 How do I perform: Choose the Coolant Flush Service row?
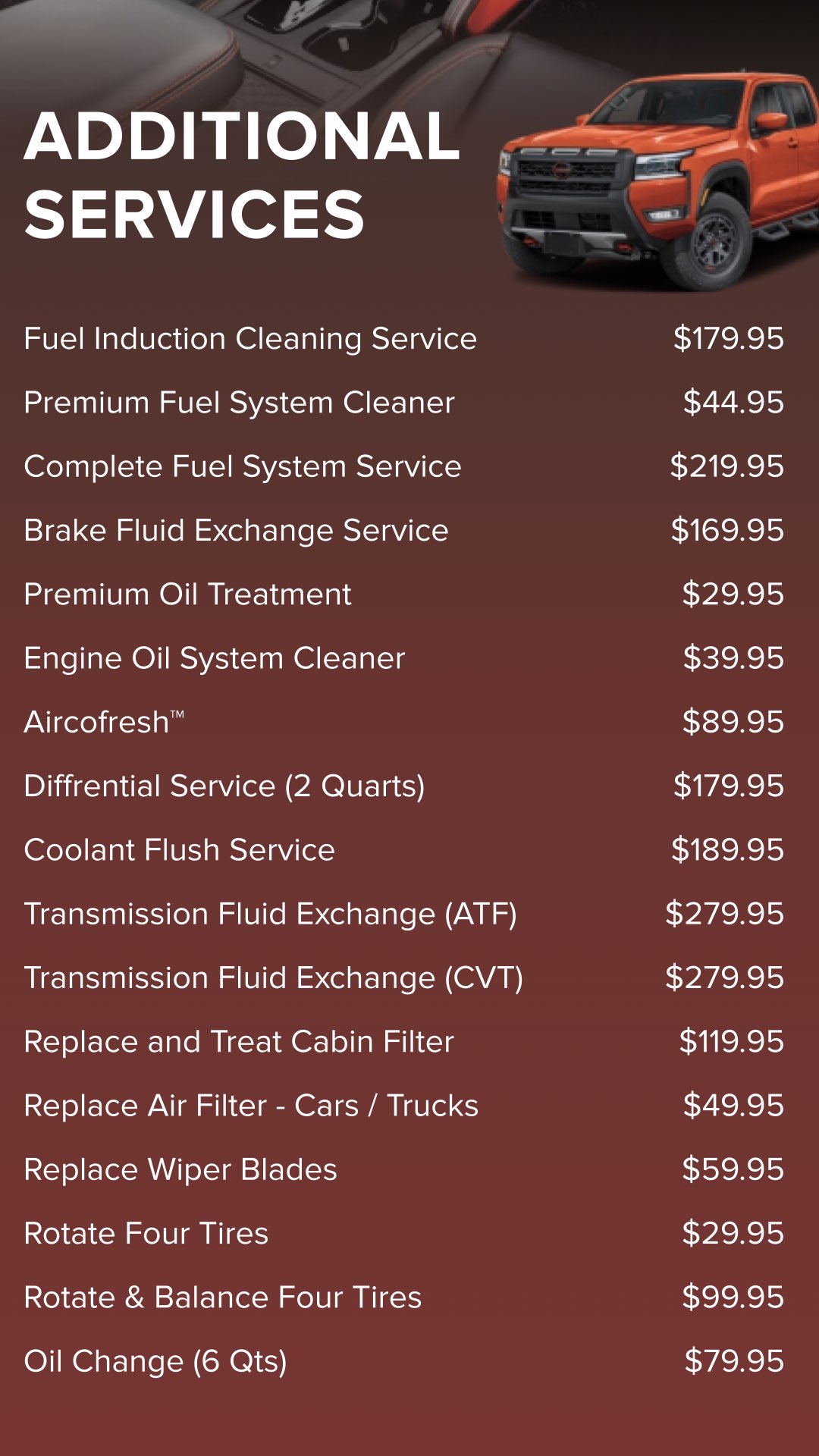[x=179, y=850]
